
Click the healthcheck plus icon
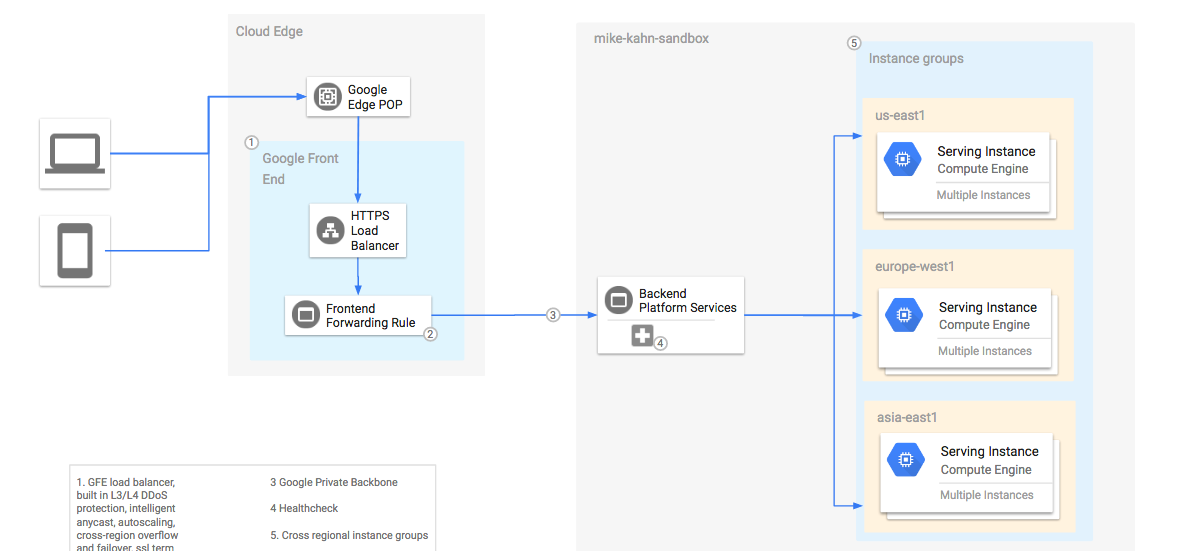click(642, 336)
